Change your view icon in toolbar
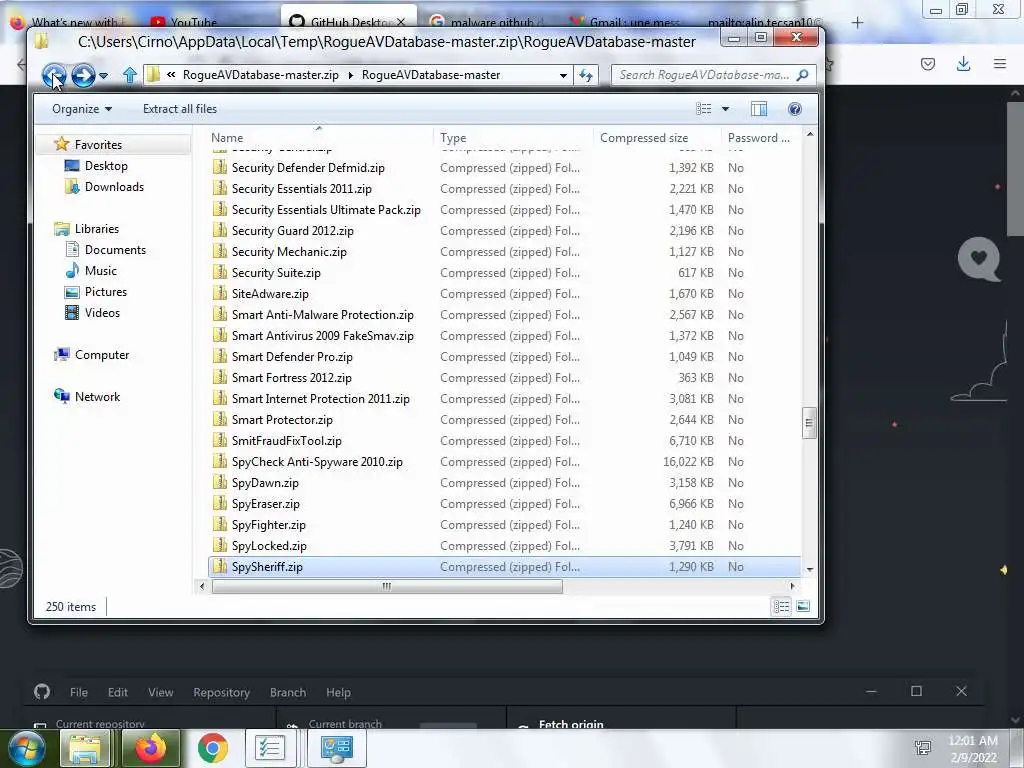This screenshot has height=768, width=1024. [x=703, y=109]
